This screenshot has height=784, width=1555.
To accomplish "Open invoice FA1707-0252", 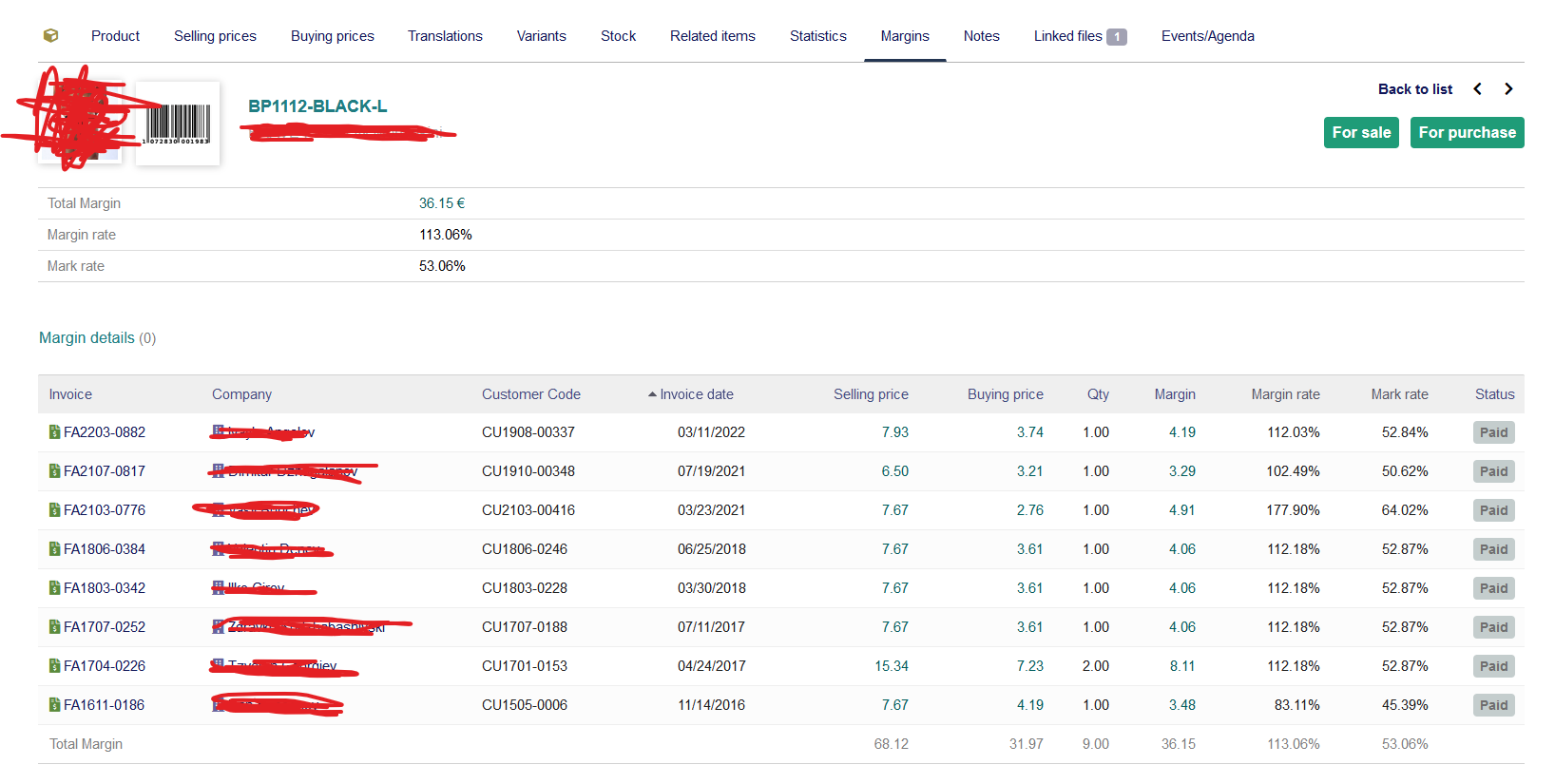I will [x=105, y=627].
